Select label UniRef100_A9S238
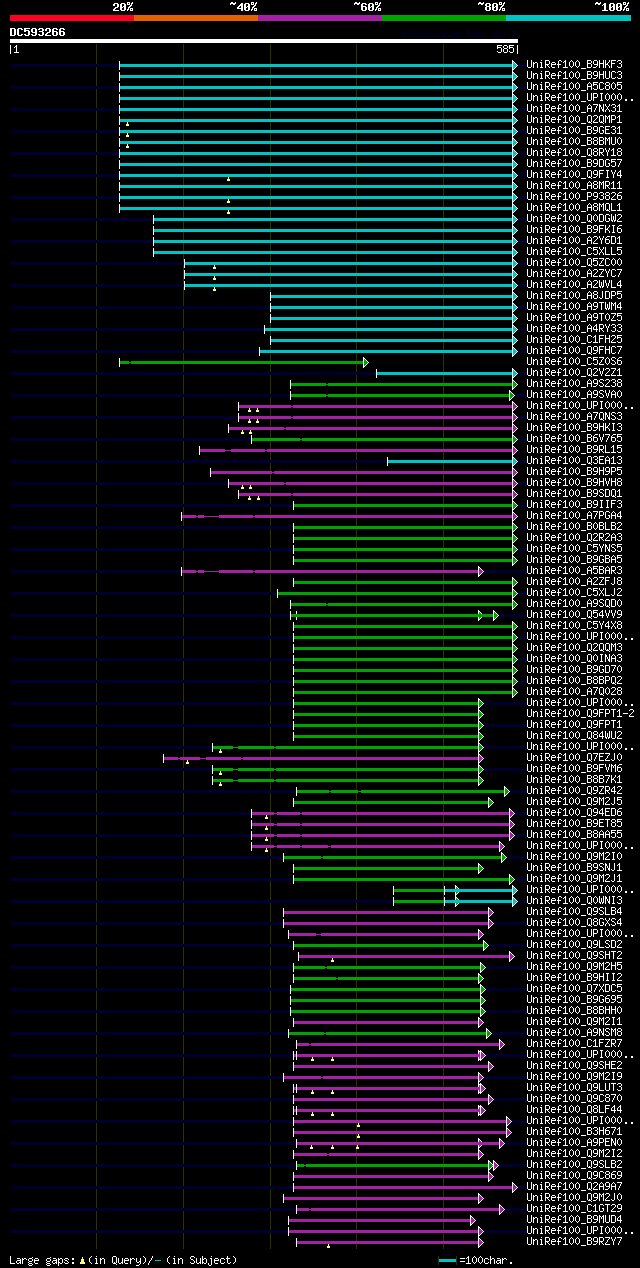640x1268 pixels. pyautogui.click(x=574, y=384)
